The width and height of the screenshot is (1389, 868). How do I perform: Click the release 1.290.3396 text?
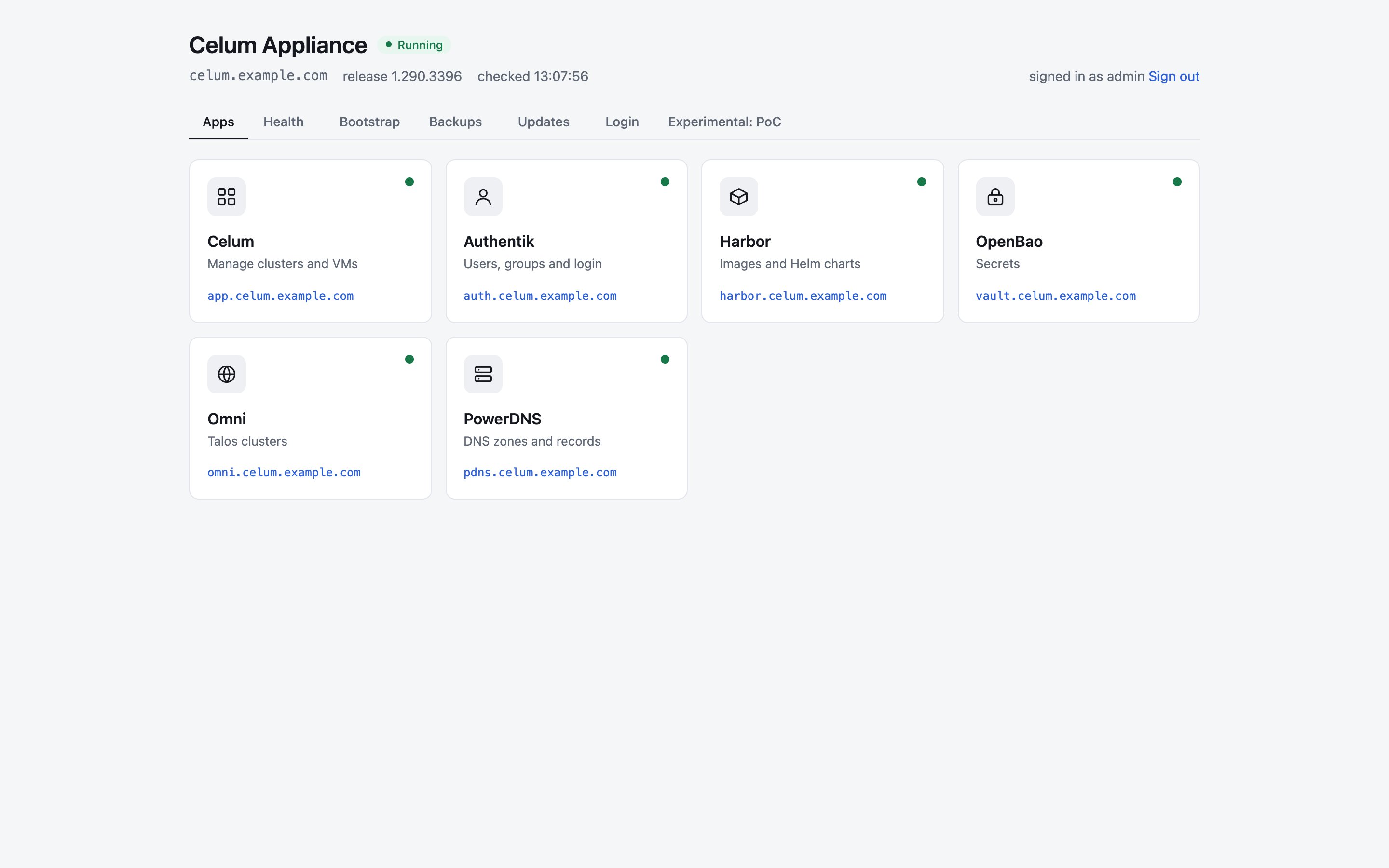[x=402, y=76]
